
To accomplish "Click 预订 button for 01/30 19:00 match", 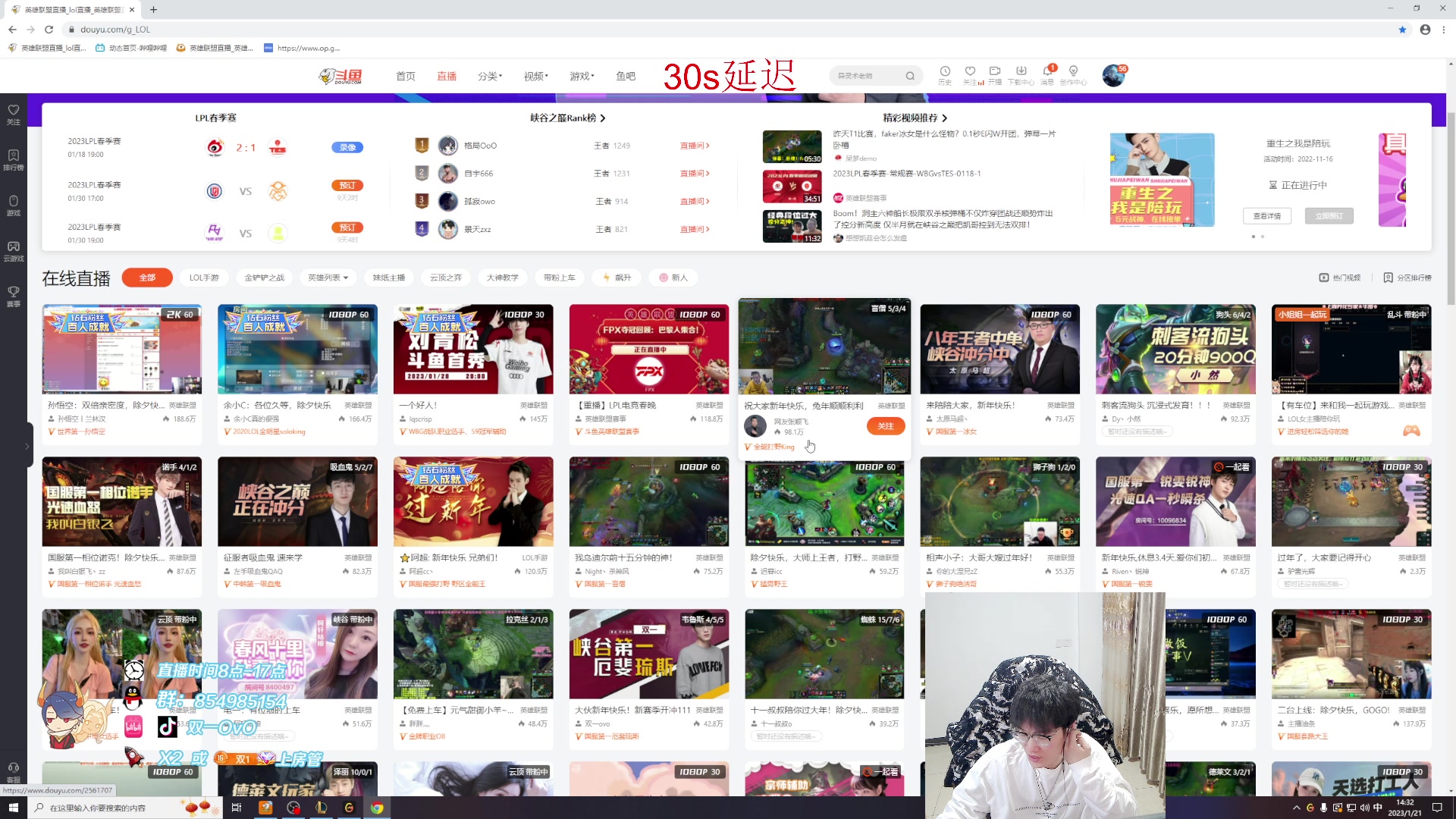I will click(x=347, y=227).
